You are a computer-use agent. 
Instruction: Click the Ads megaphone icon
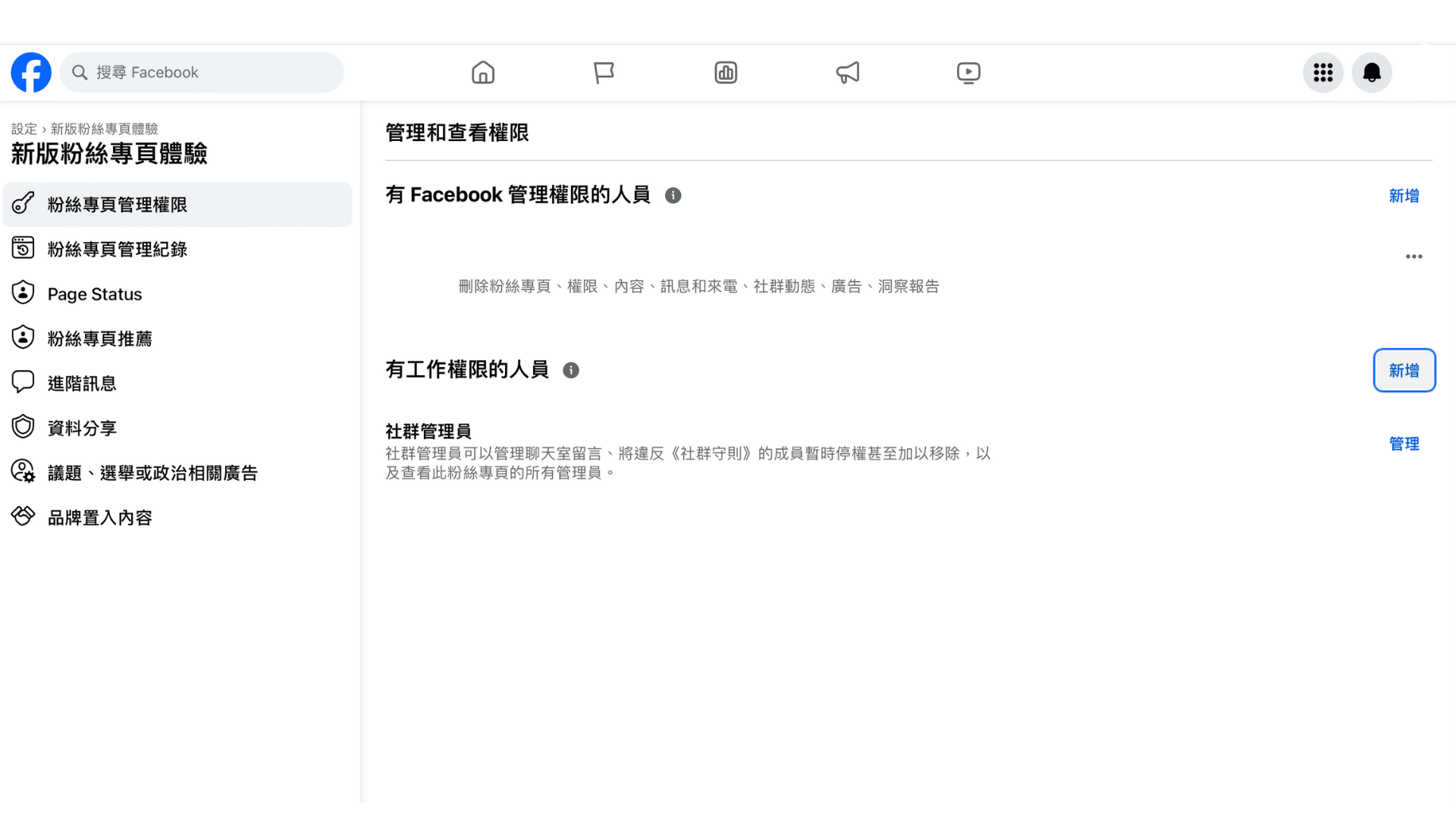(x=847, y=72)
